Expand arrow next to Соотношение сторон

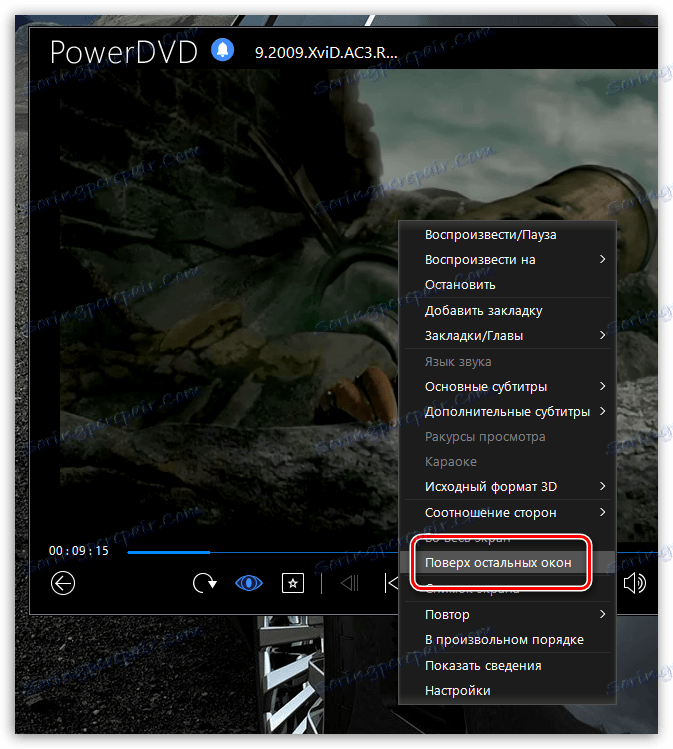pos(602,512)
